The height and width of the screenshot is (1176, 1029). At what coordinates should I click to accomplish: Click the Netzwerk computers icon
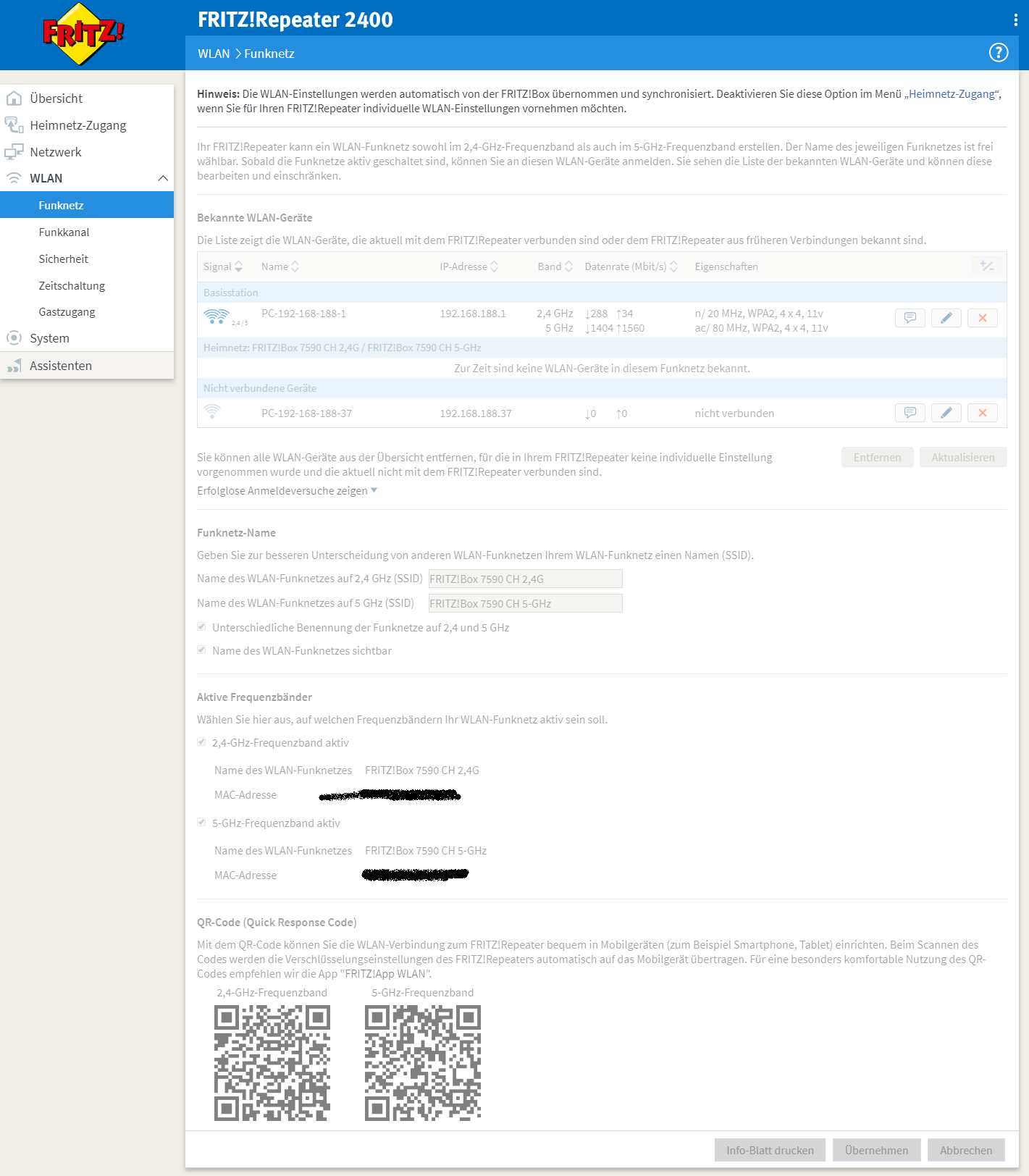coord(14,152)
